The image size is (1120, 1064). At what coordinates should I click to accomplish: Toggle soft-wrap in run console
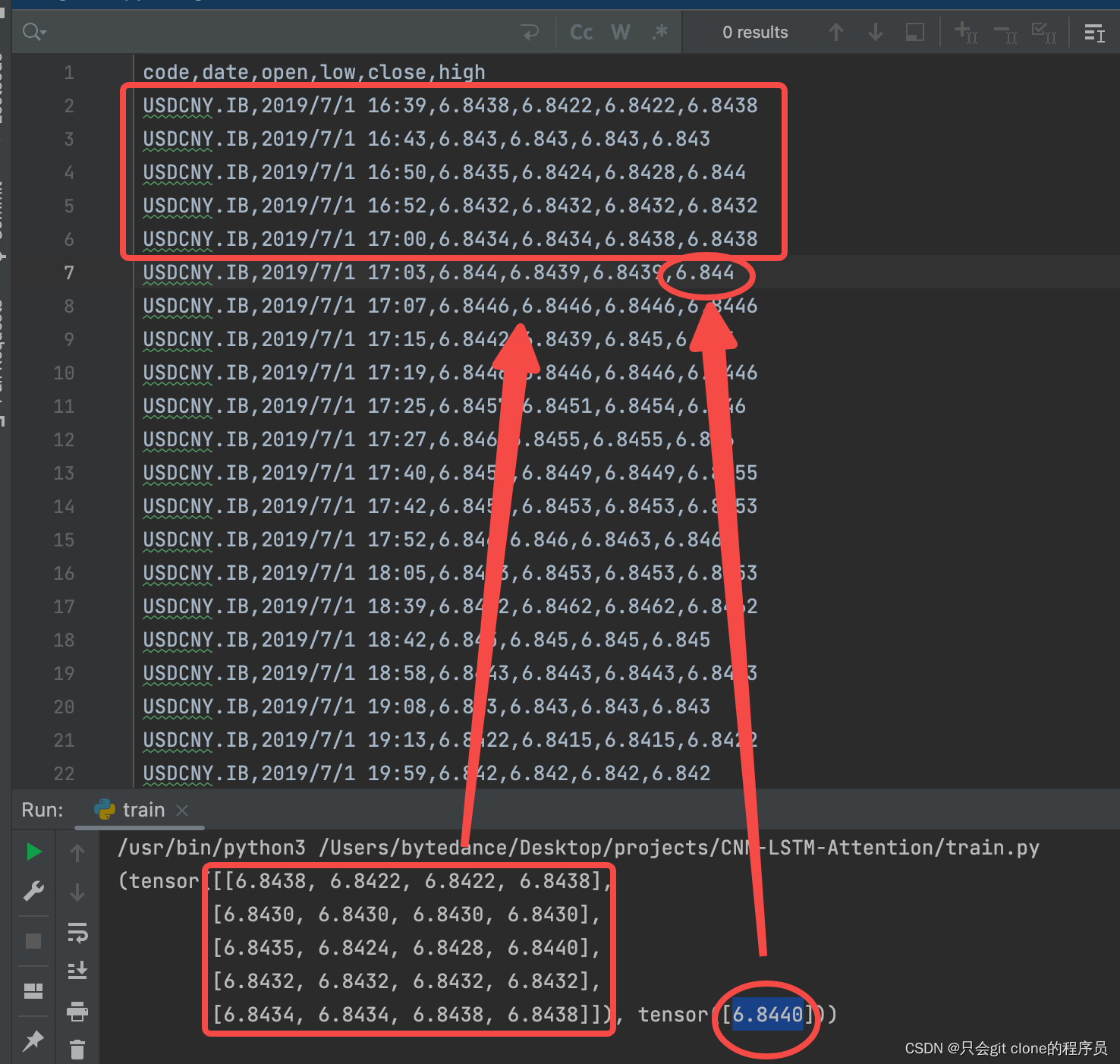click(x=77, y=932)
